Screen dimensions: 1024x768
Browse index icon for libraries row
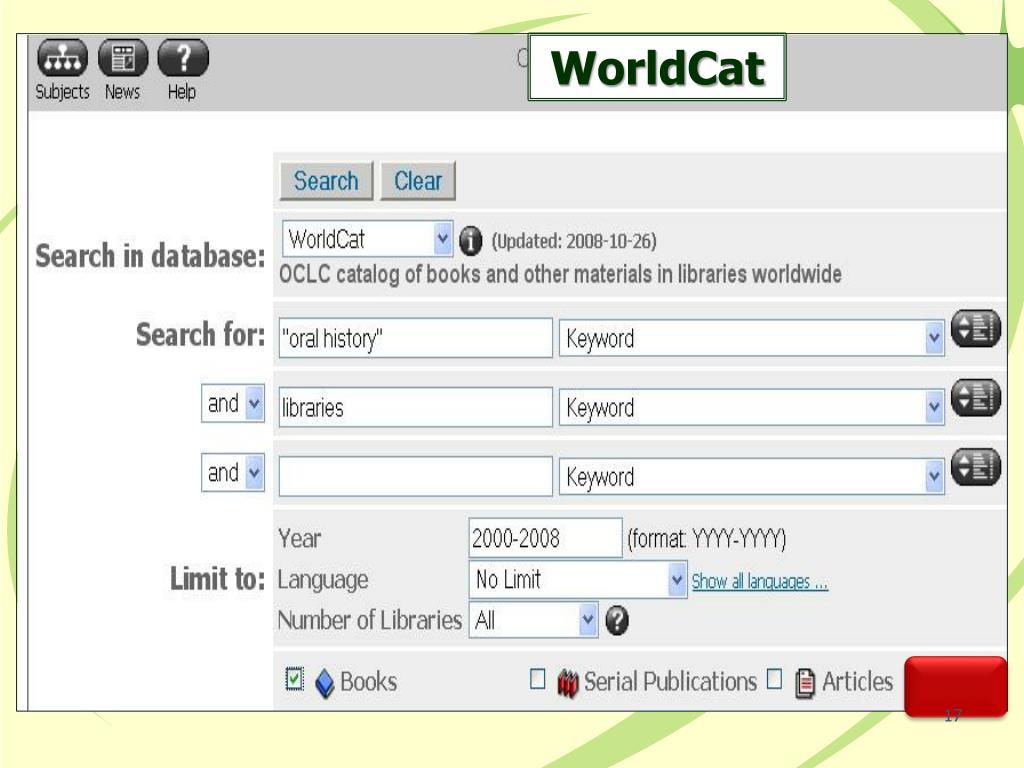pos(976,398)
